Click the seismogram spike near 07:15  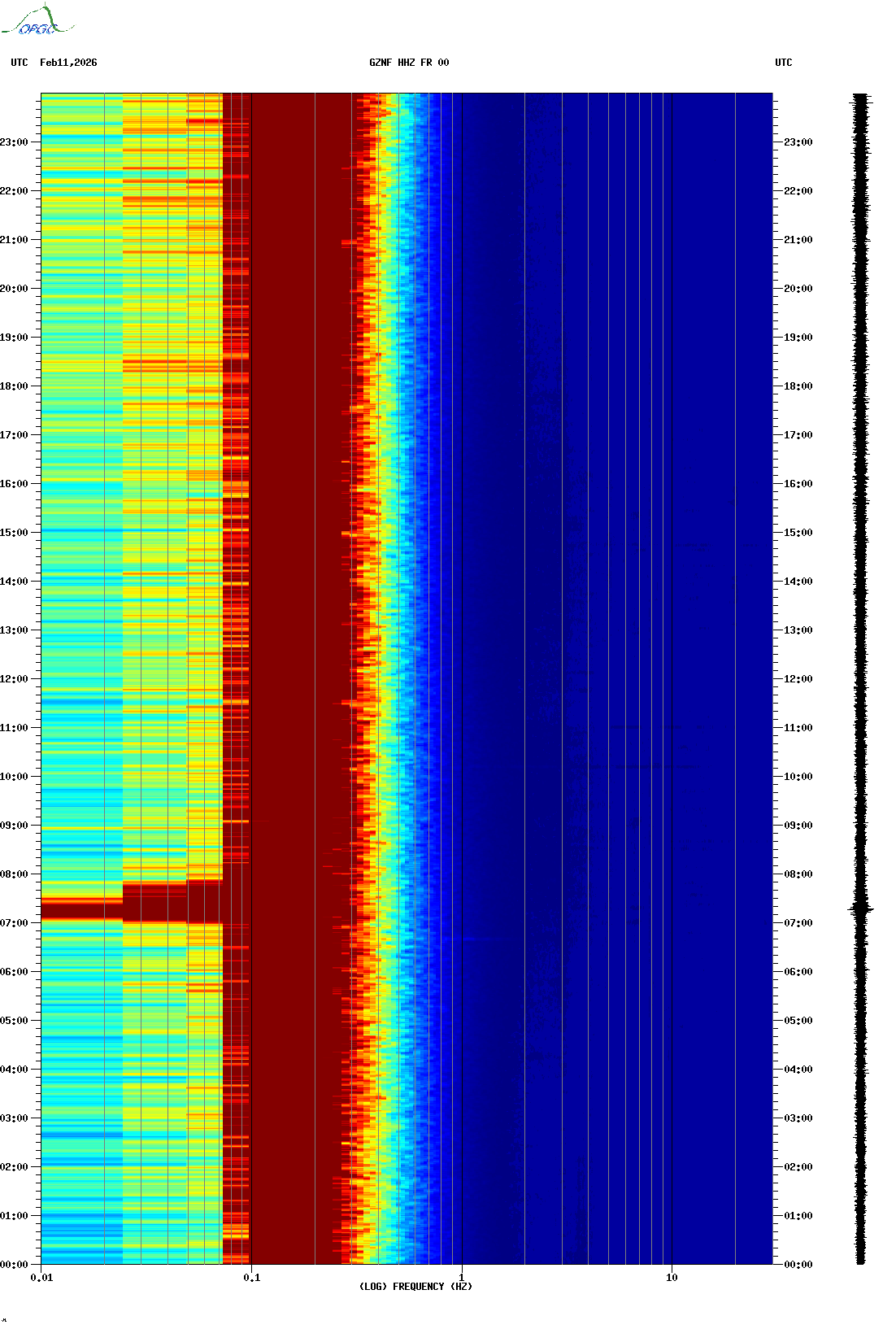tap(860, 909)
